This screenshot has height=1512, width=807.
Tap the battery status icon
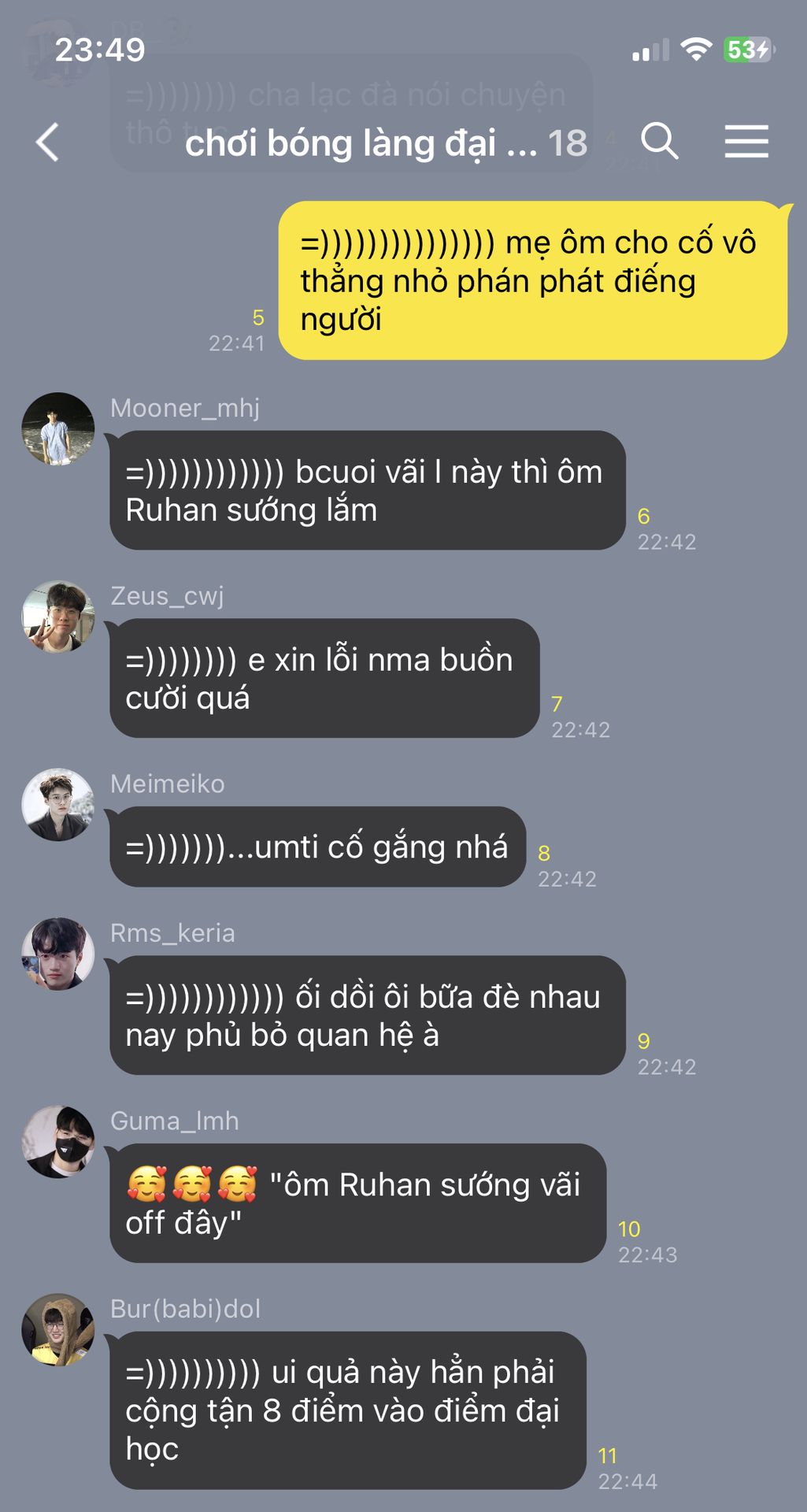[748, 50]
